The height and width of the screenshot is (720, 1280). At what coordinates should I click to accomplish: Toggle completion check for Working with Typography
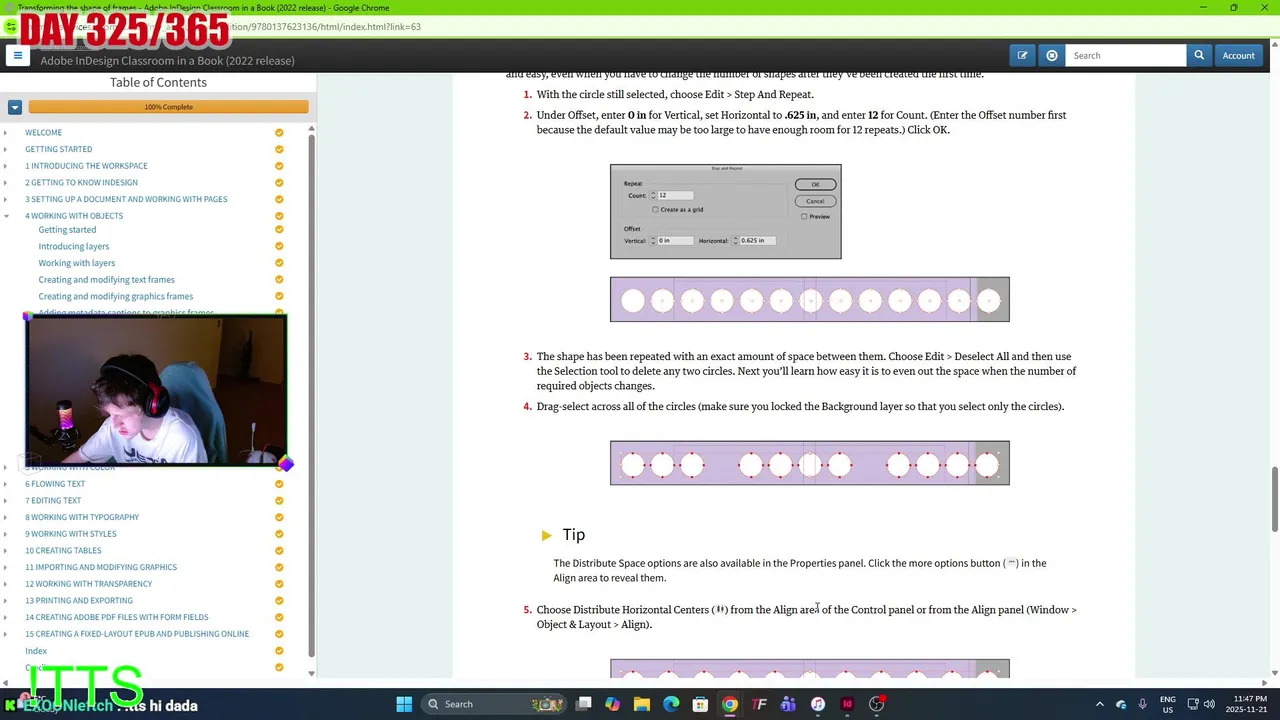[x=279, y=517]
